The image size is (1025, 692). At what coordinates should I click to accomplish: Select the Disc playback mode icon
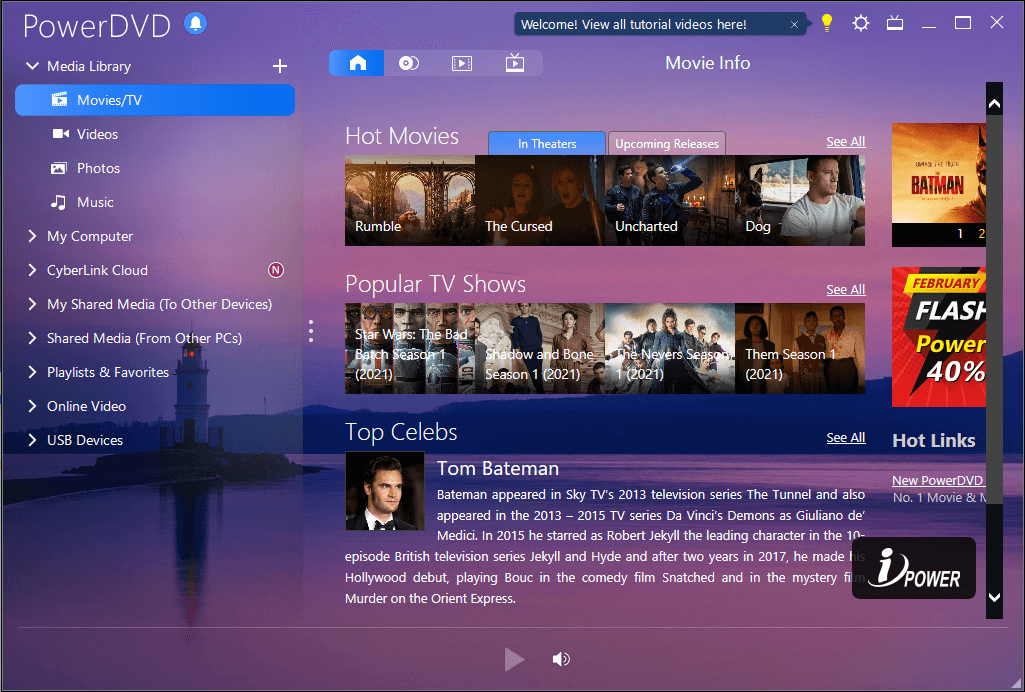pyautogui.click(x=408, y=62)
